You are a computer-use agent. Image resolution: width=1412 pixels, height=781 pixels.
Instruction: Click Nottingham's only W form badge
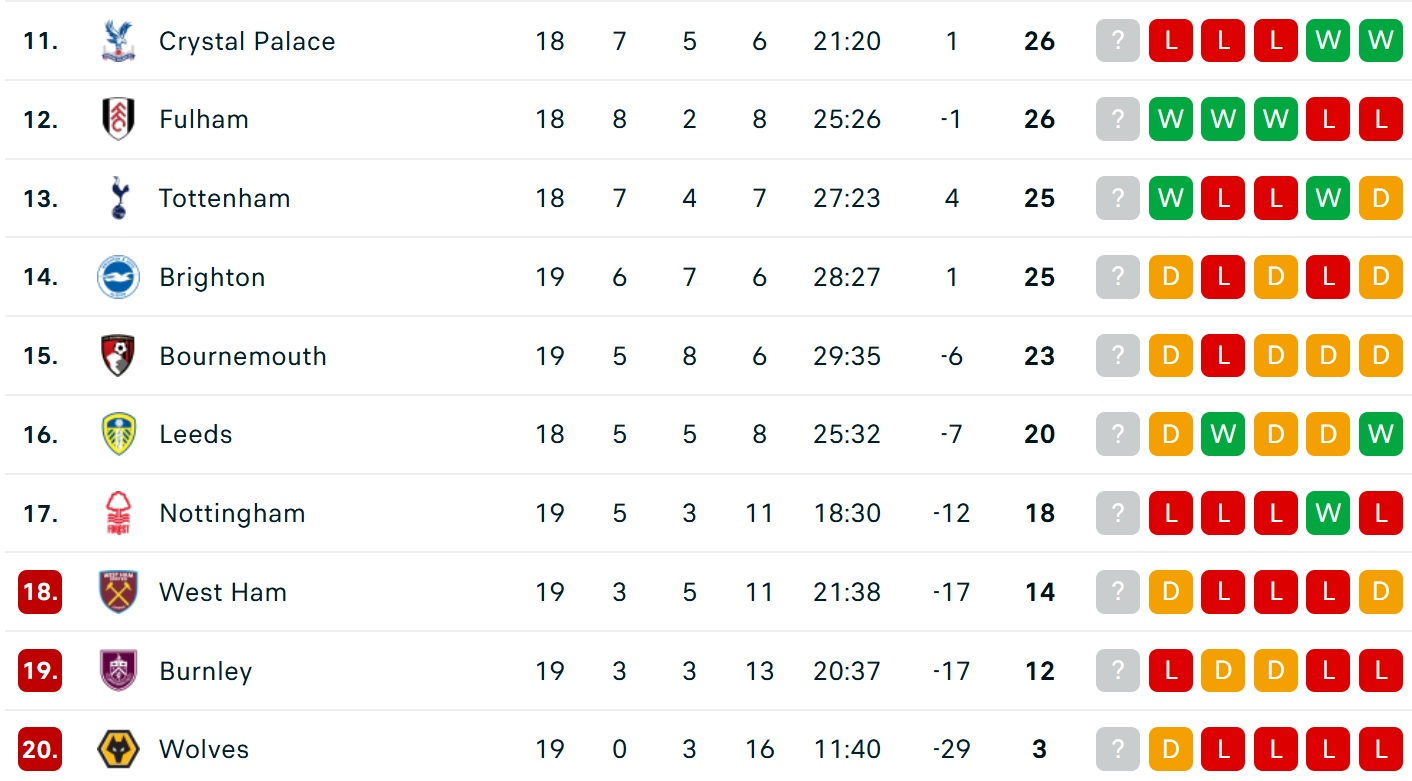pos(1328,513)
